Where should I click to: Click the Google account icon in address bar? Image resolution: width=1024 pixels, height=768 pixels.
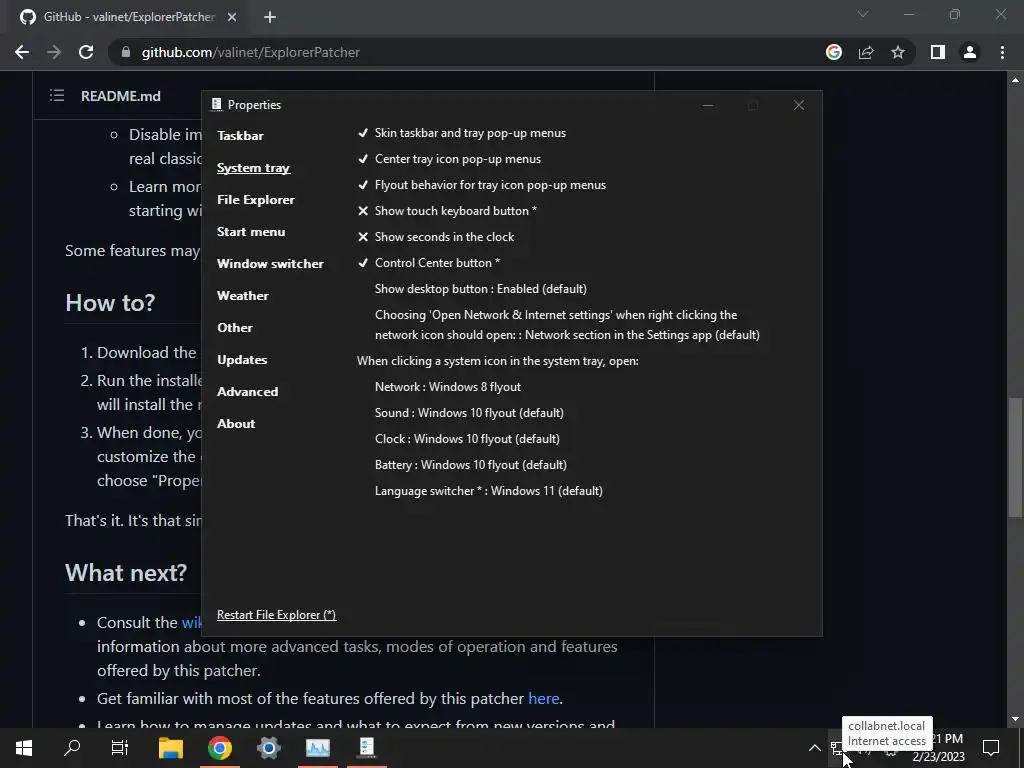click(x=833, y=52)
